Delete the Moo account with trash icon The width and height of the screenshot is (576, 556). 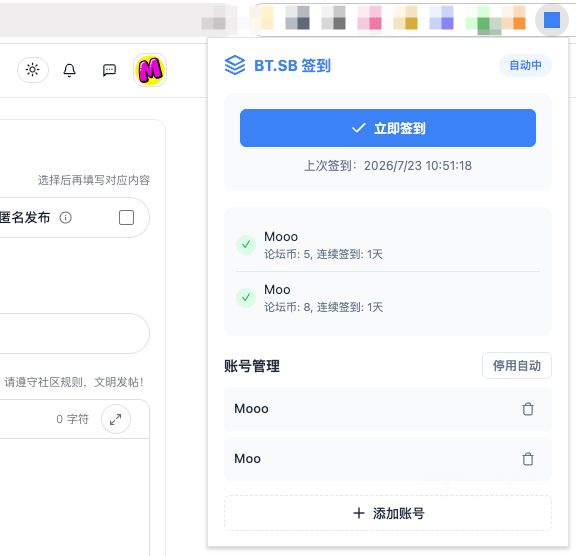[x=528, y=459]
